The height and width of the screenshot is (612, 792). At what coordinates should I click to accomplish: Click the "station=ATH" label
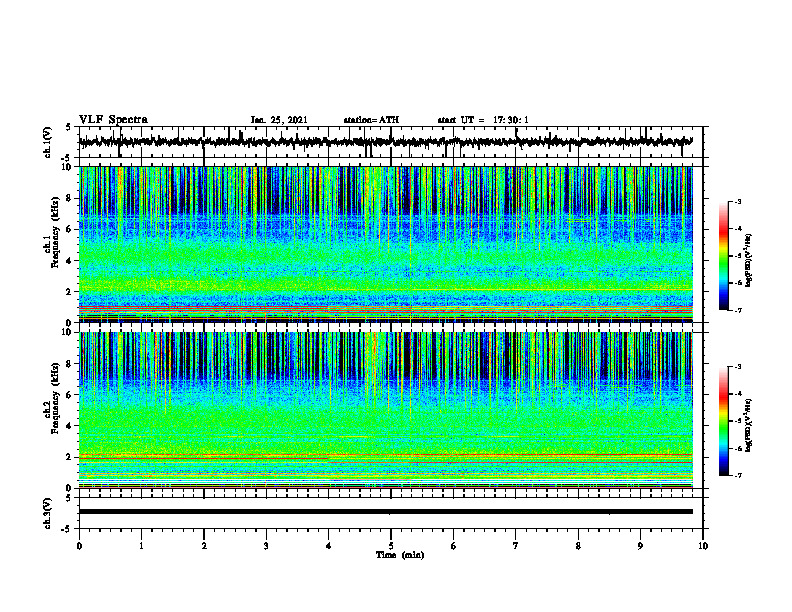click(x=371, y=120)
